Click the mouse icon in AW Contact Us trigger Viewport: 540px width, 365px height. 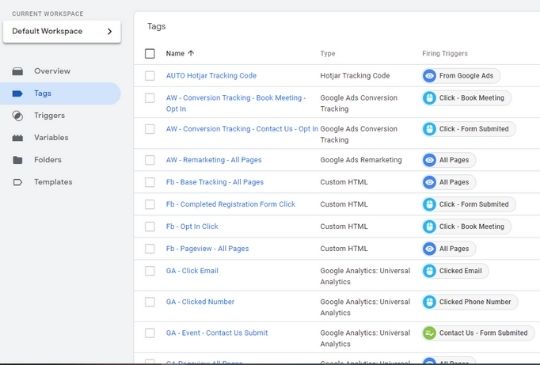[x=429, y=129]
